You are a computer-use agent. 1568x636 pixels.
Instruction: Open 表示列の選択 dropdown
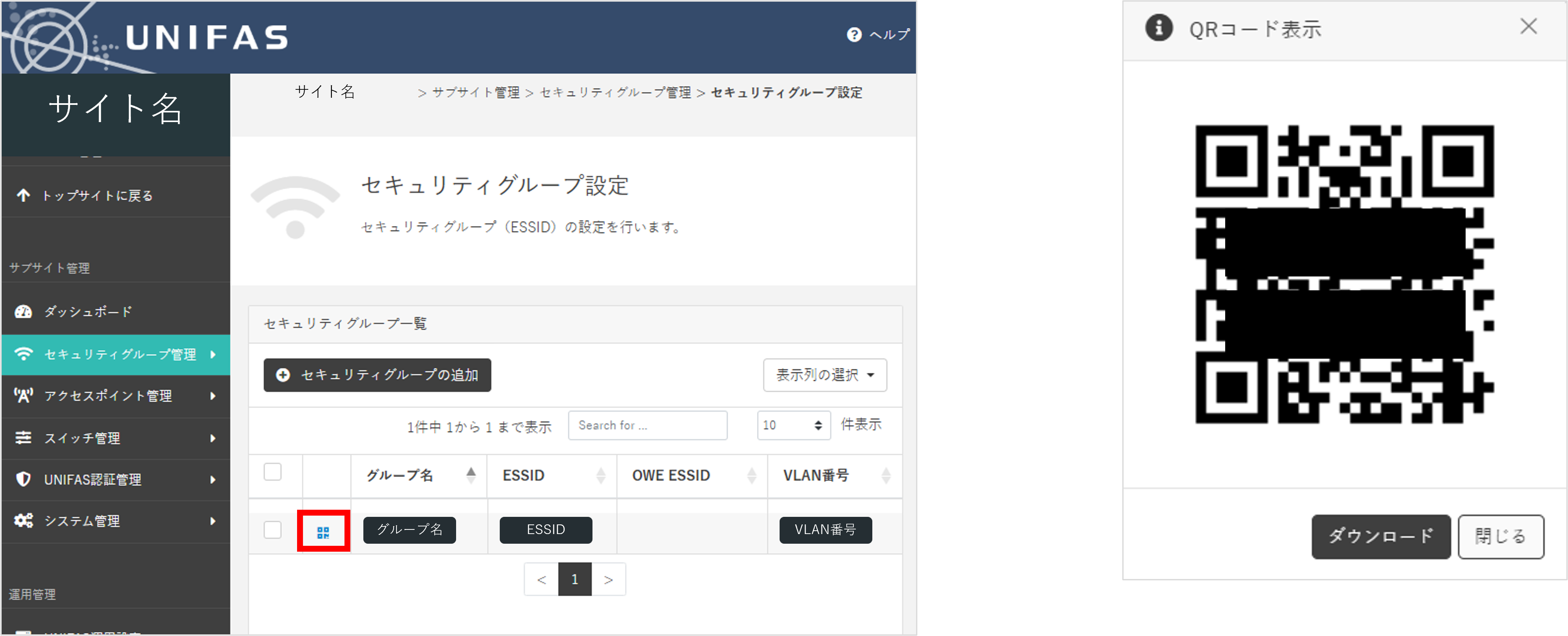825,375
